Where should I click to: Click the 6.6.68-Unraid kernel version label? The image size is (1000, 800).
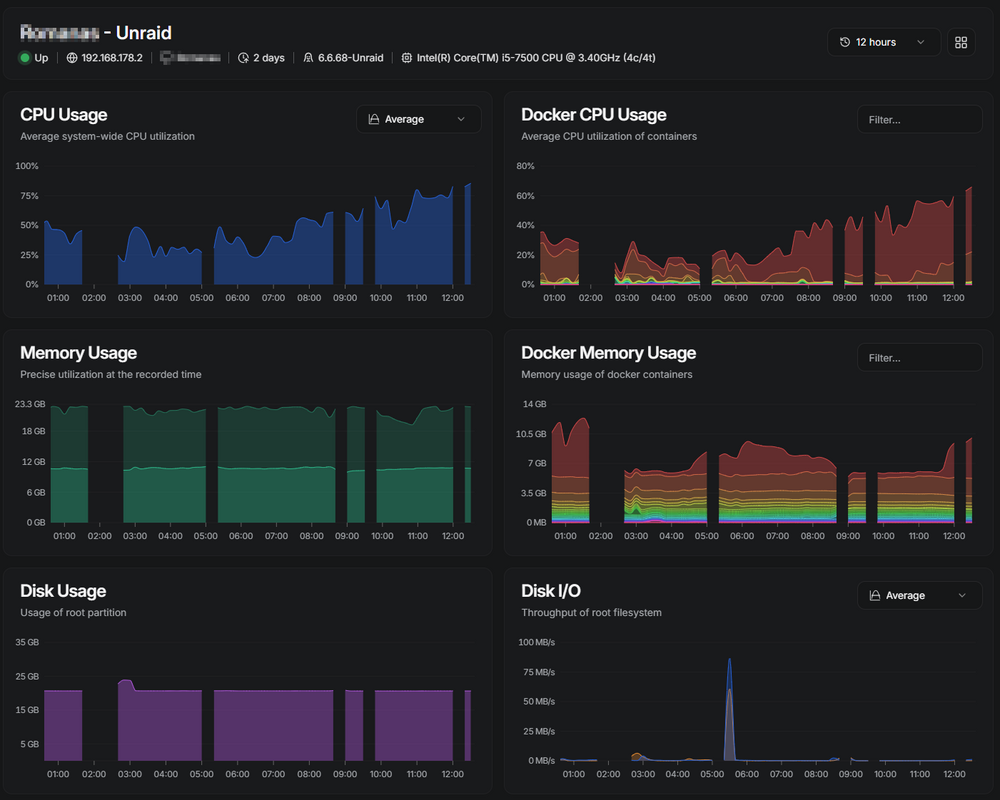coord(351,58)
